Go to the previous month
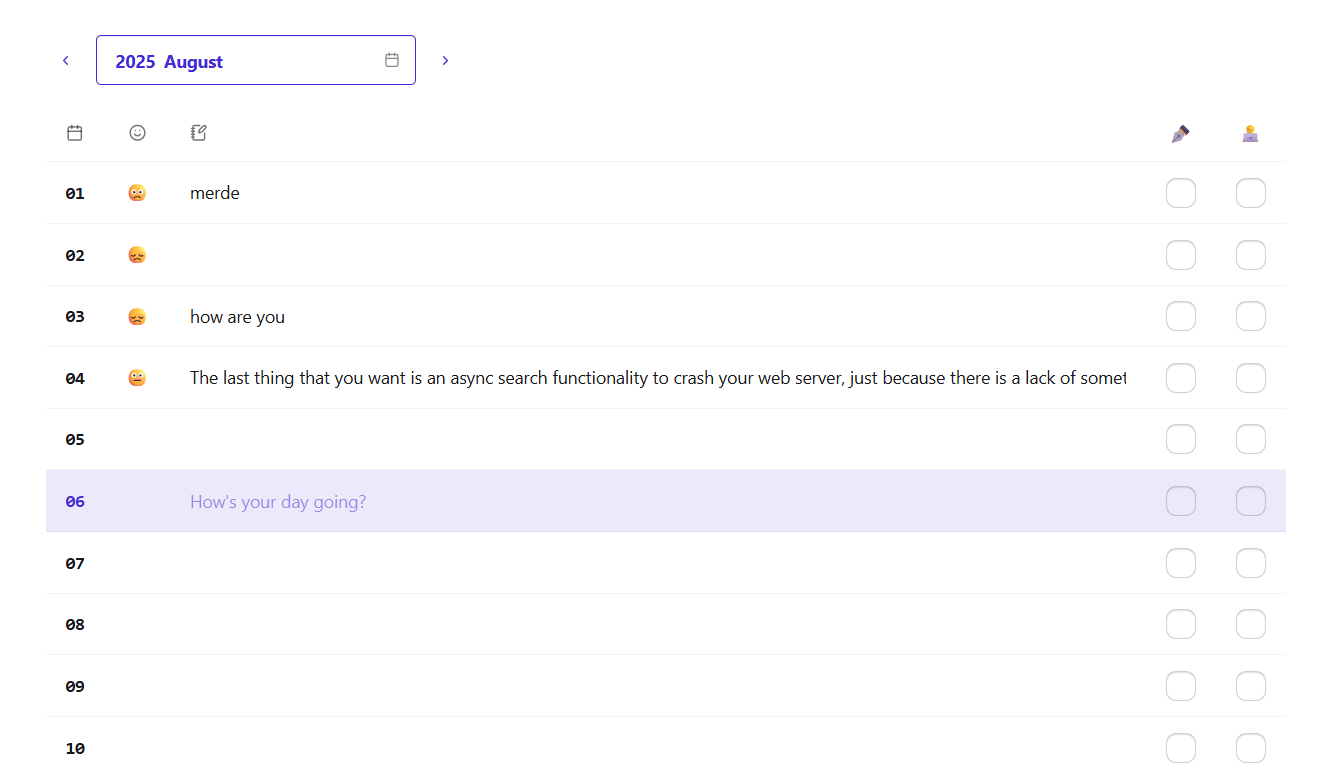The width and height of the screenshot is (1330, 777). click(x=66, y=61)
